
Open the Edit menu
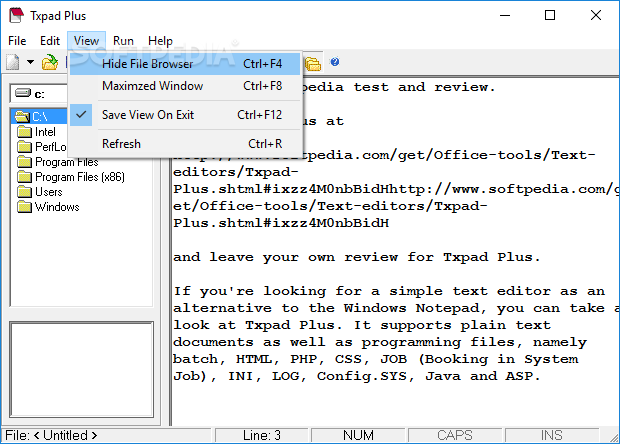tap(50, 41)
